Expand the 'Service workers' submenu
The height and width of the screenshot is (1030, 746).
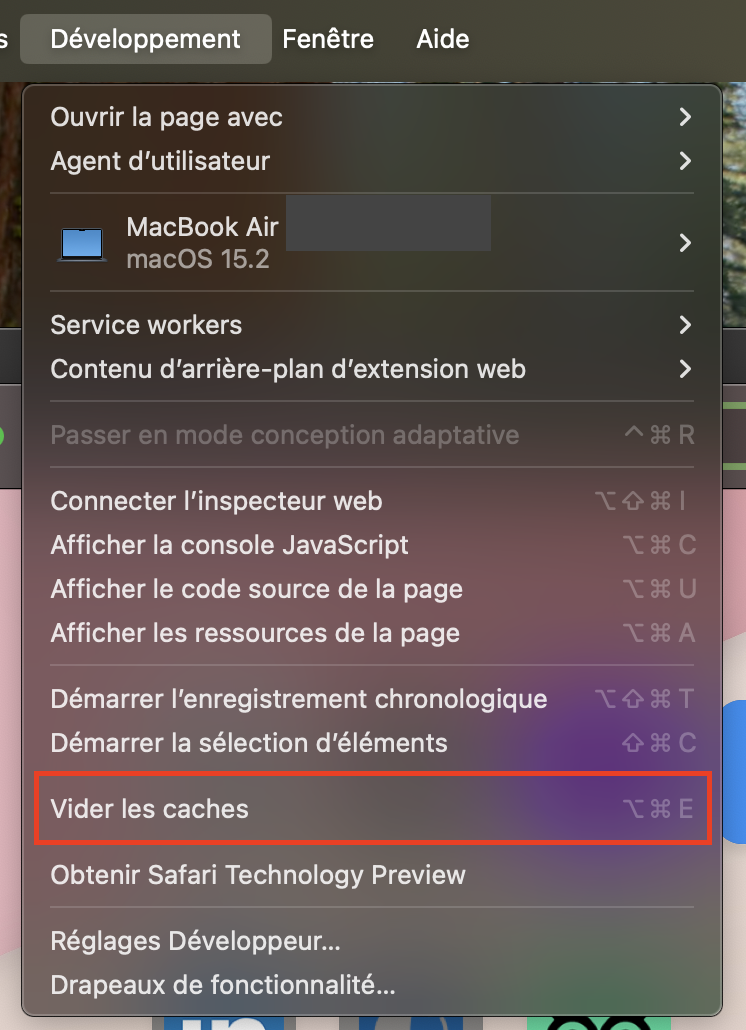tap(146, 325)
